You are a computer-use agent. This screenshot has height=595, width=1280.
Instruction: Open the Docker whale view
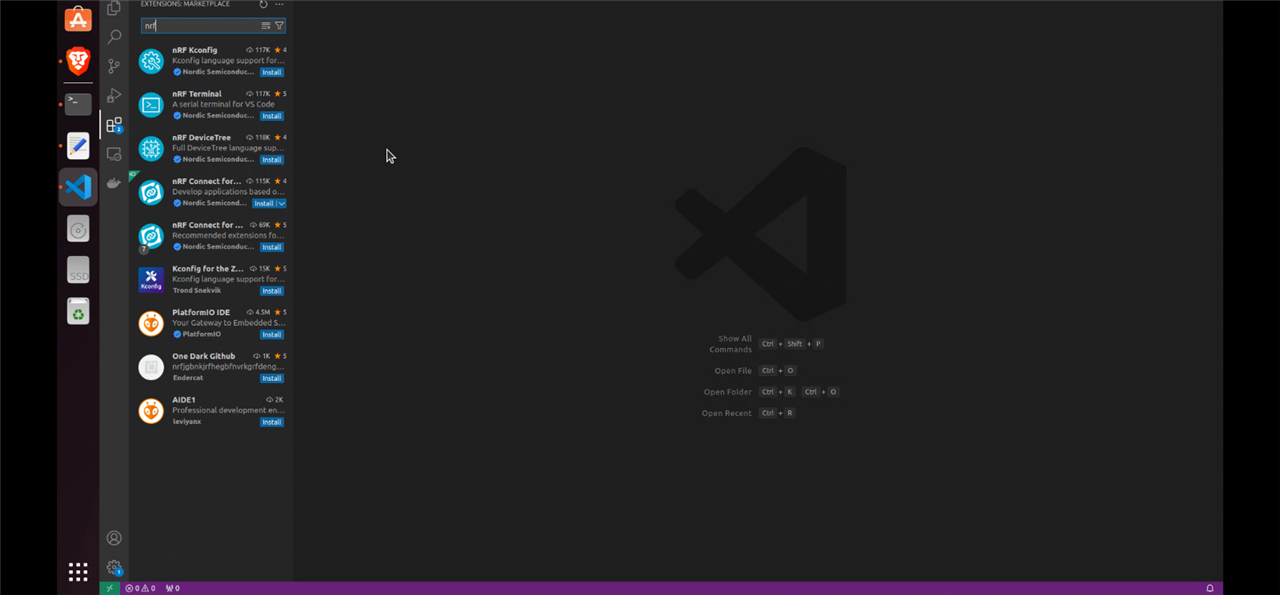114,183
